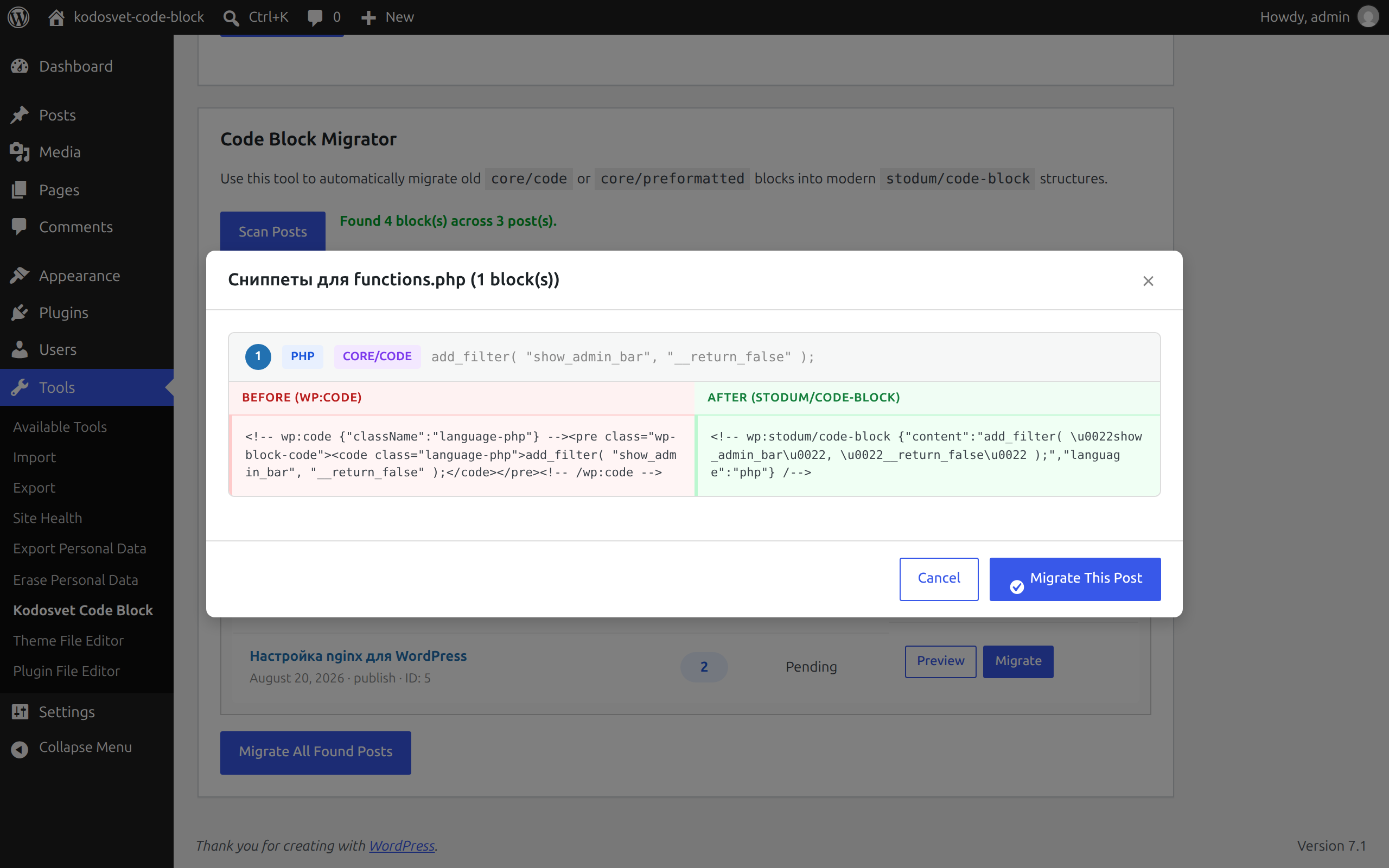Click the block count badge 2

(x=704, y=667)
